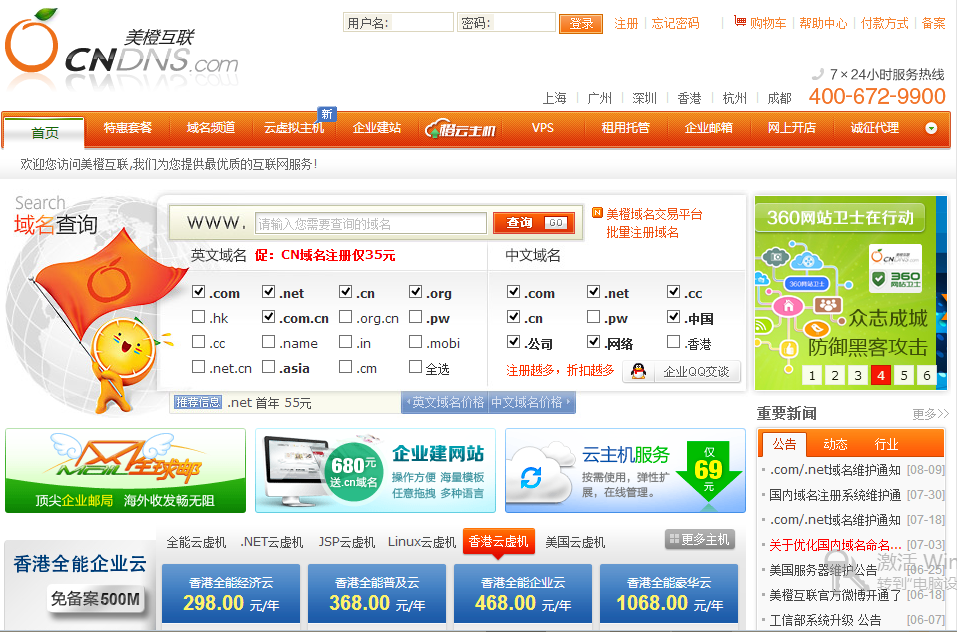Open the 企业建网站 banner
957x632 pixels.
[375, 470]
